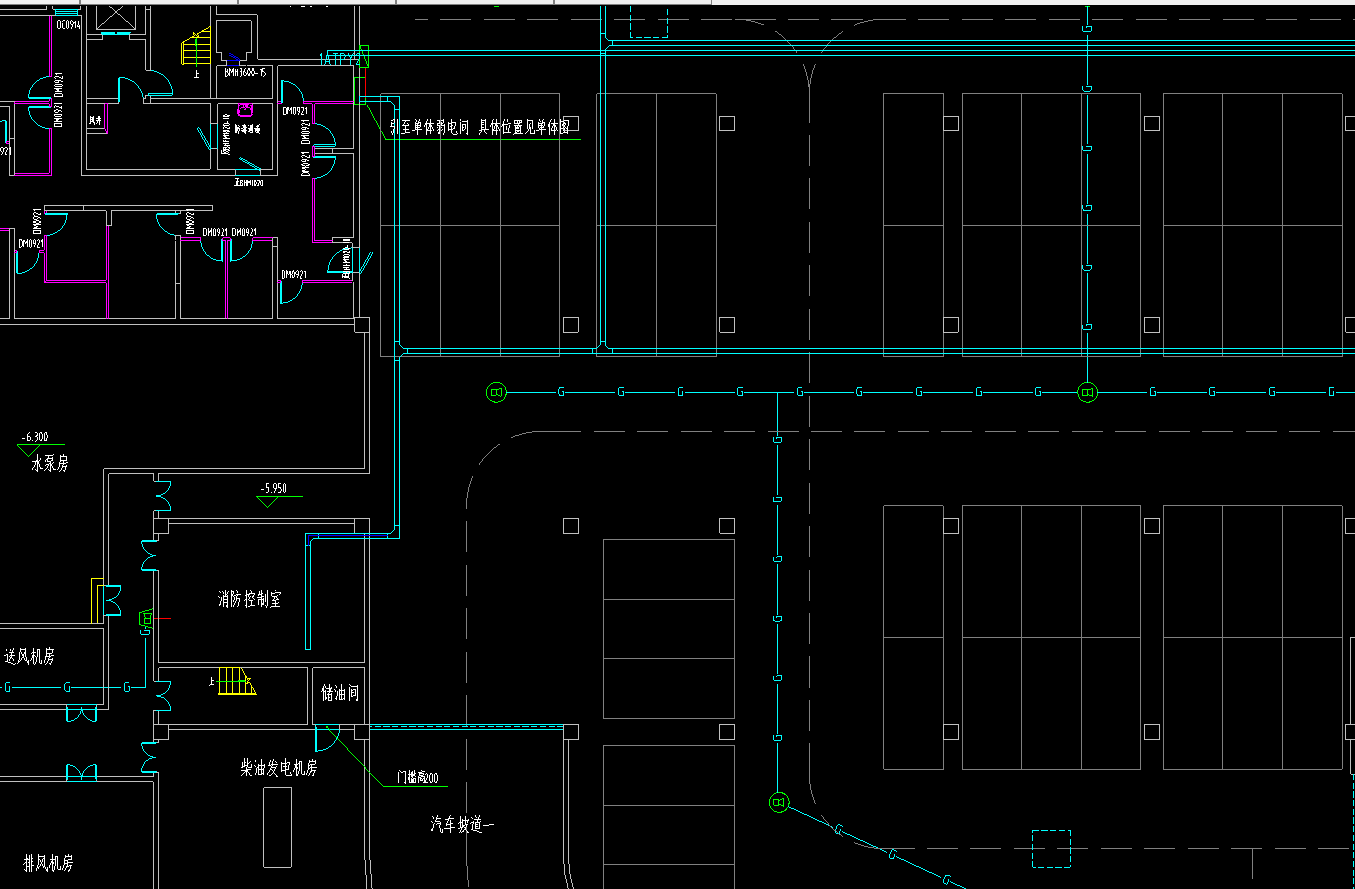Select the 1ATPY2 panel label
1355x889 pixels.
338,61
